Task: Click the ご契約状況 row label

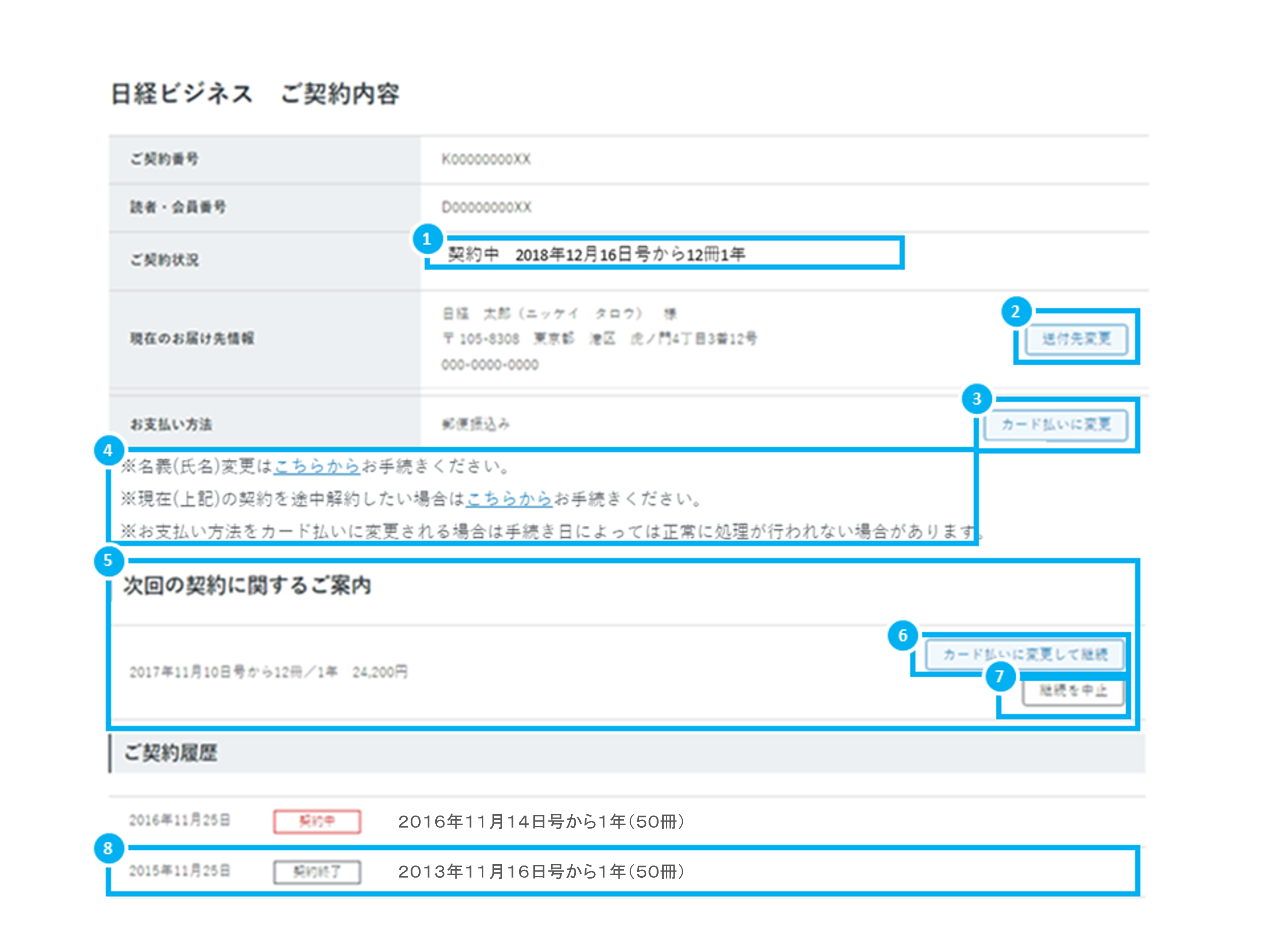Action: (164, 260)
